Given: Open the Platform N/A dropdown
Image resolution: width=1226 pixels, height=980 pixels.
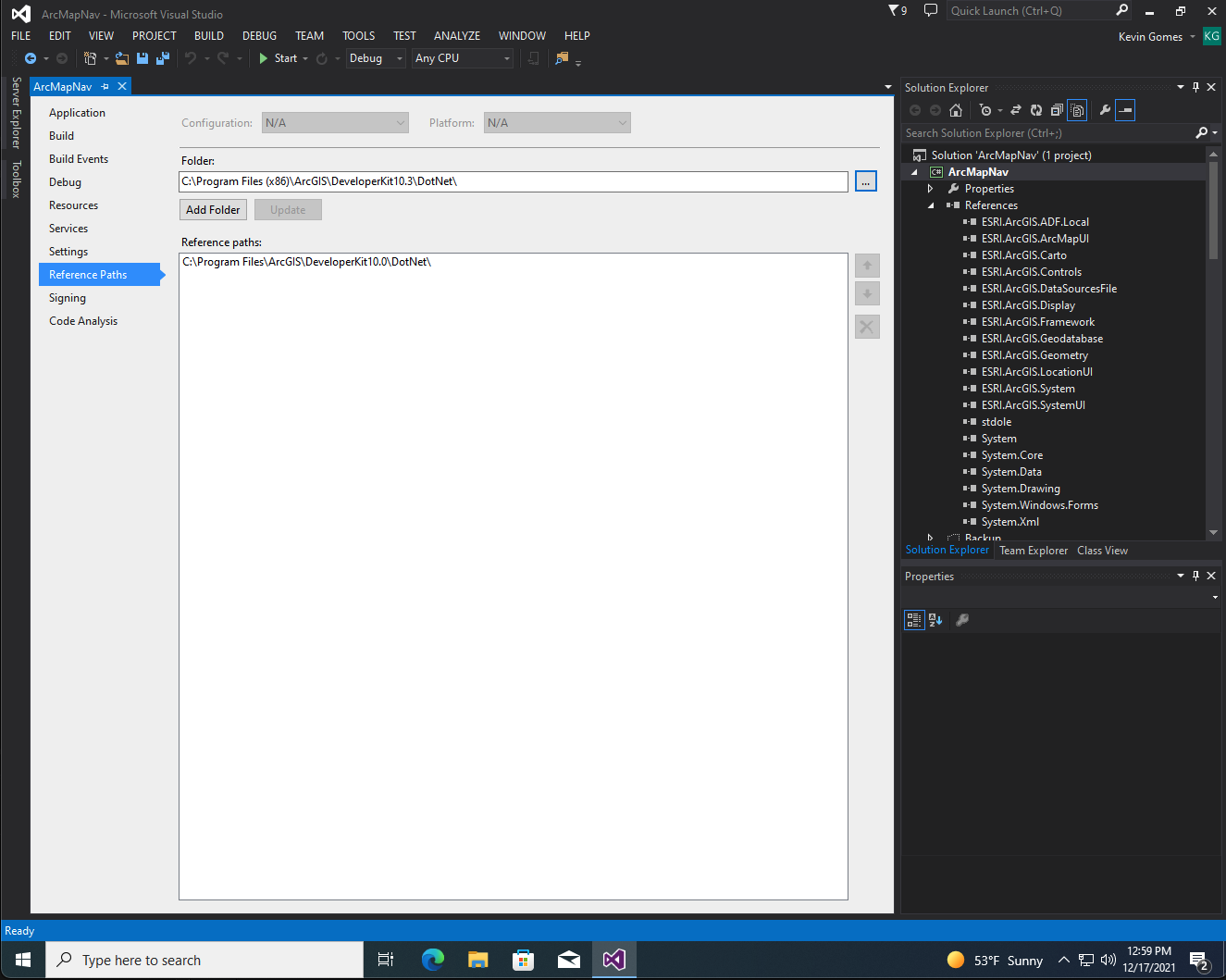Looking at the screenshot, I should coord(557,123).
